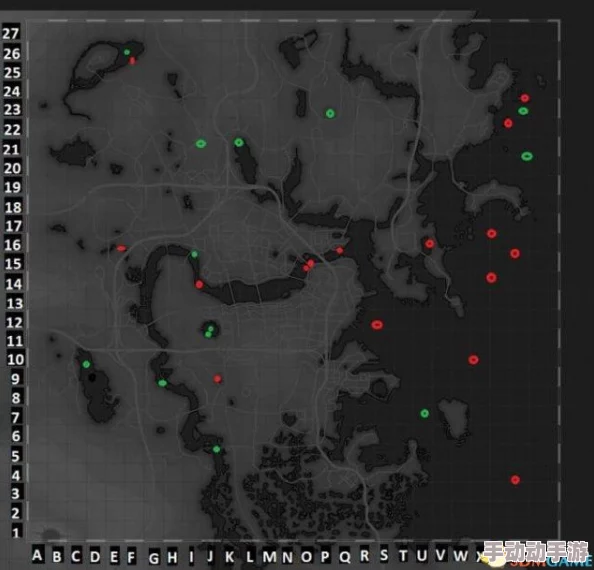Select the red marker at grid Q16

pos(340,250)
